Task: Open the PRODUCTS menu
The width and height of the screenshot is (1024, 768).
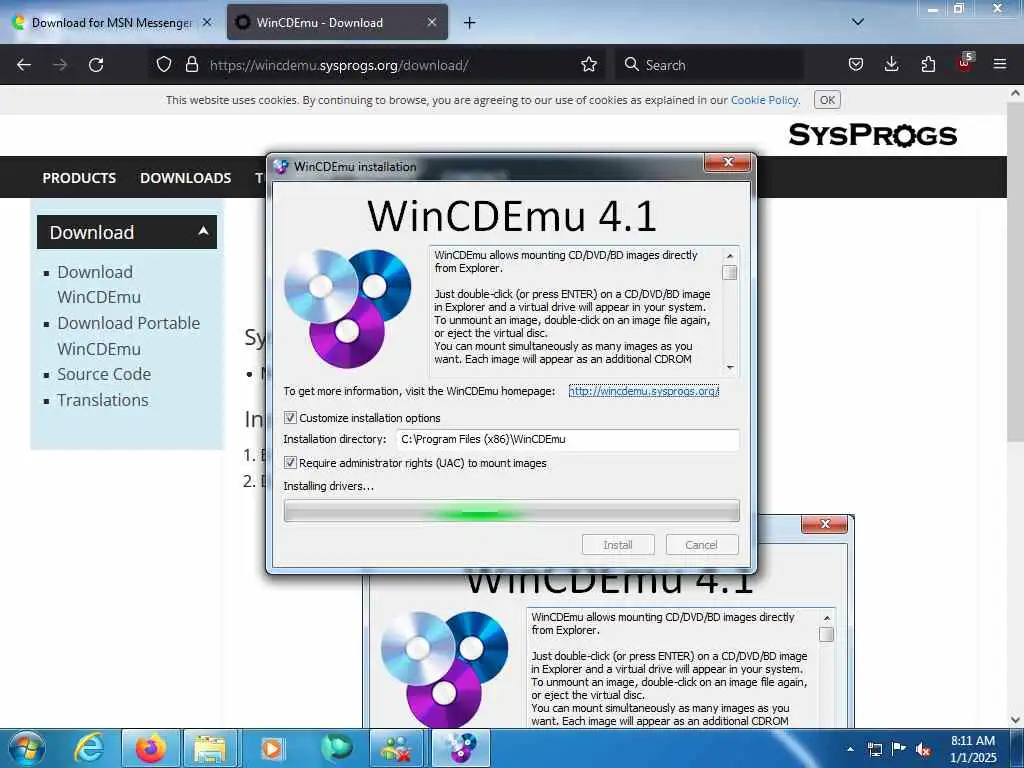Action: pyautogui.click(x=79, y=178)
